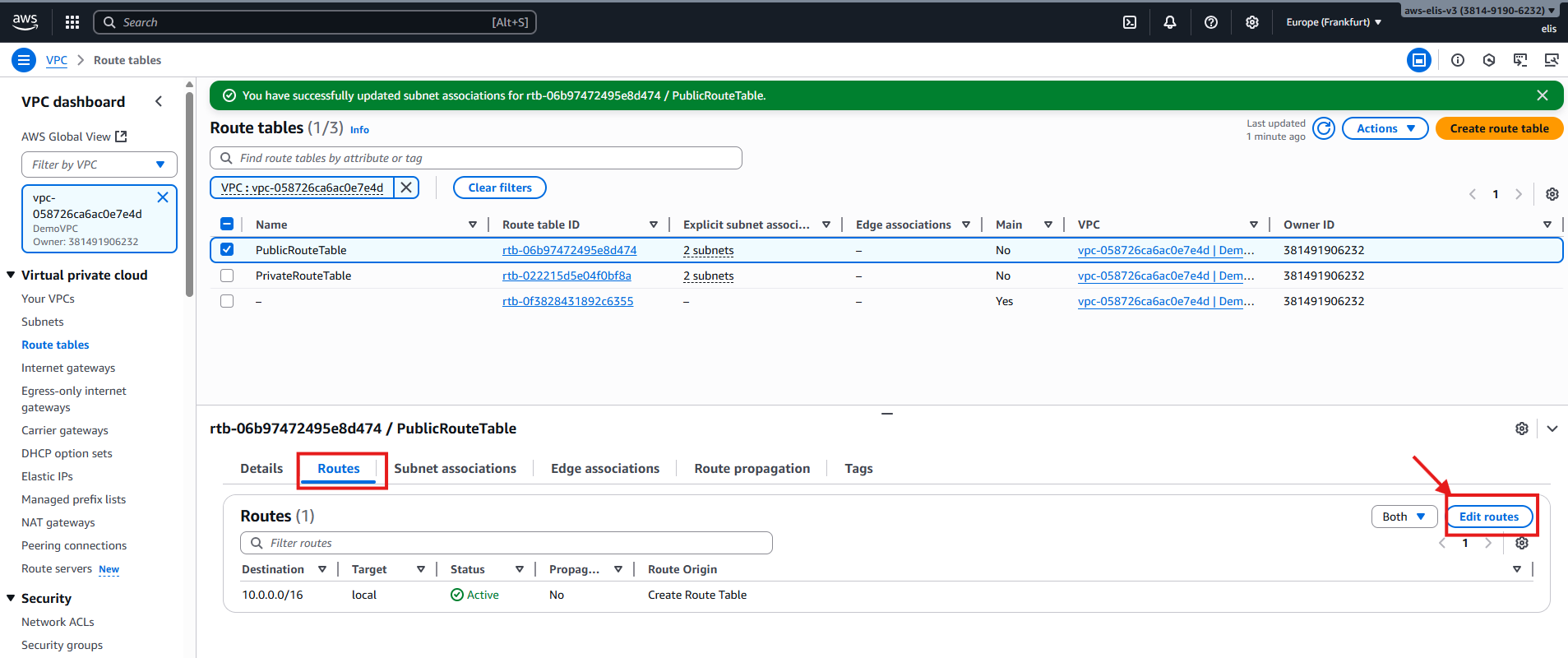1568x658 pixels.
Task: Click the Create route table button
Action: (x=1498, y=128)
